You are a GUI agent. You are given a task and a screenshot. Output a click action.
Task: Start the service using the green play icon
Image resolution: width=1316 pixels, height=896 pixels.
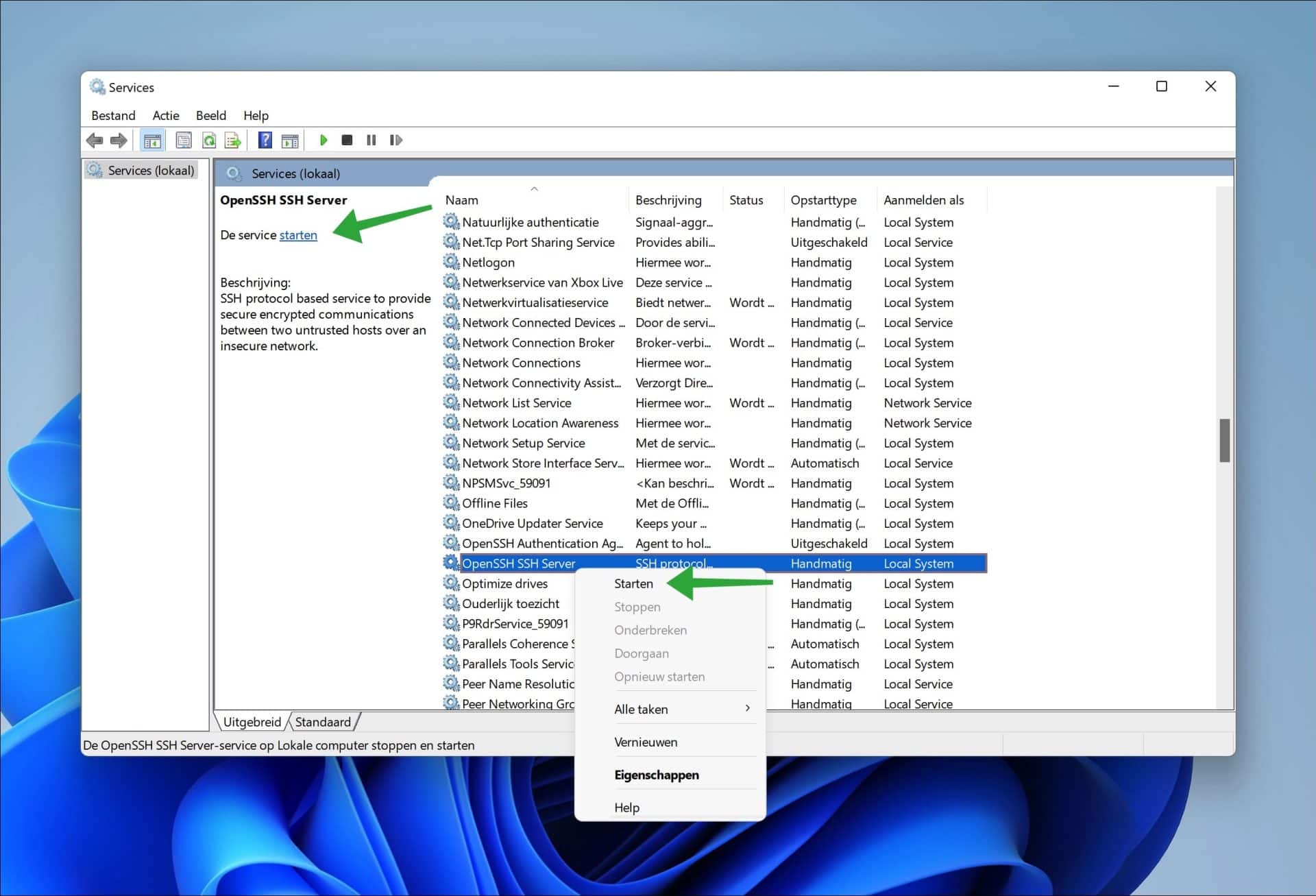tap(324, 140)
